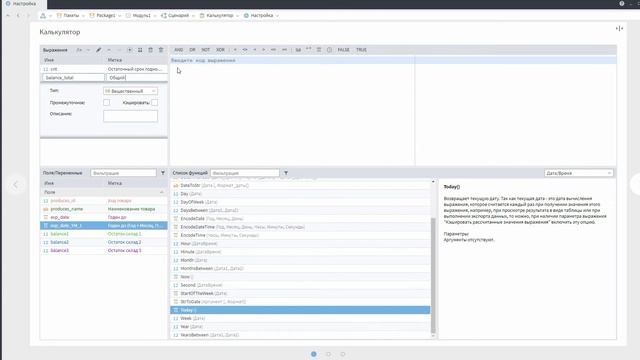Insert the NOT operator
Viewport: 640px width, 360px height.
pyautogui.click(x=206, y=50)
